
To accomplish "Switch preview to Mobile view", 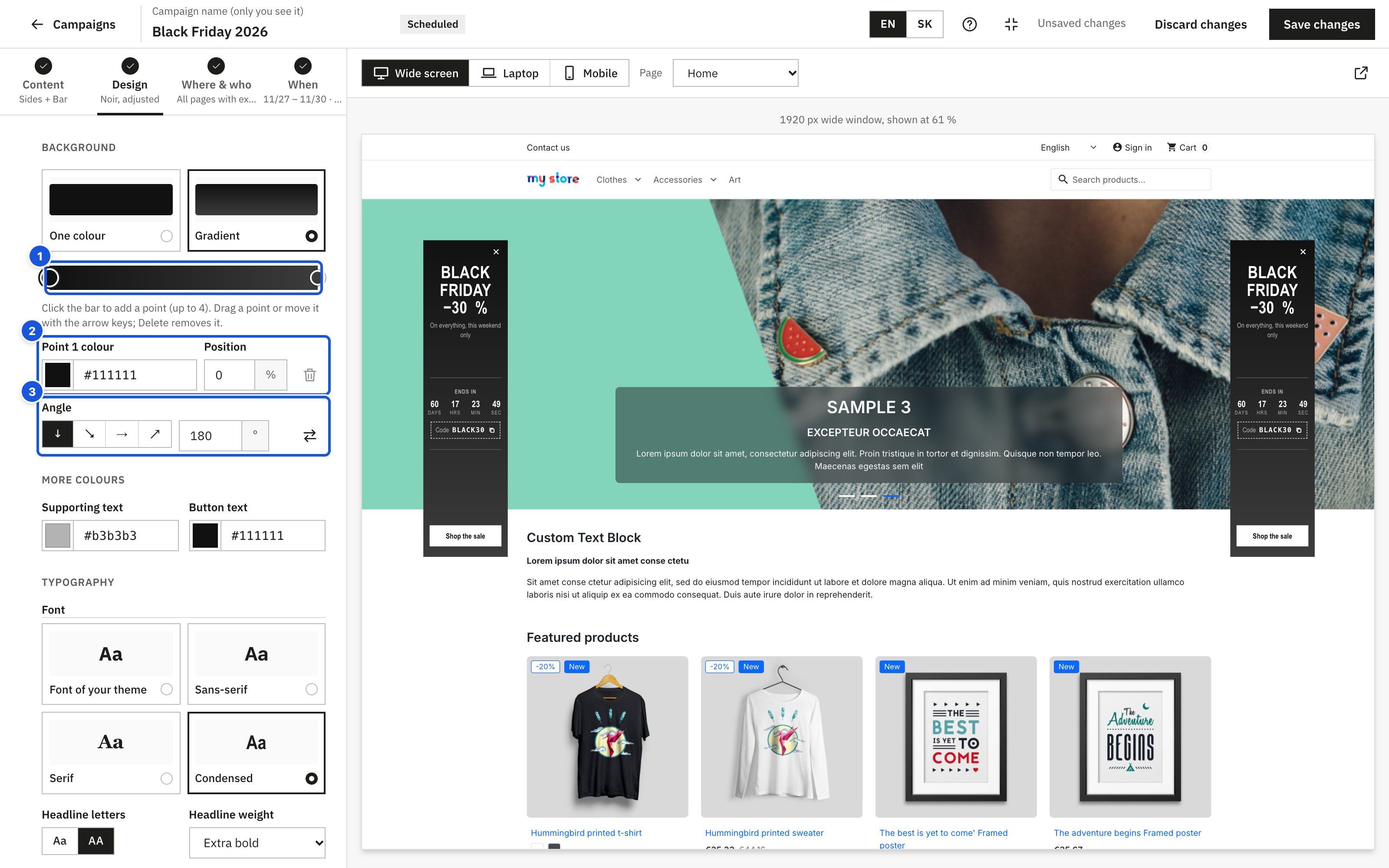I will 589,73.
